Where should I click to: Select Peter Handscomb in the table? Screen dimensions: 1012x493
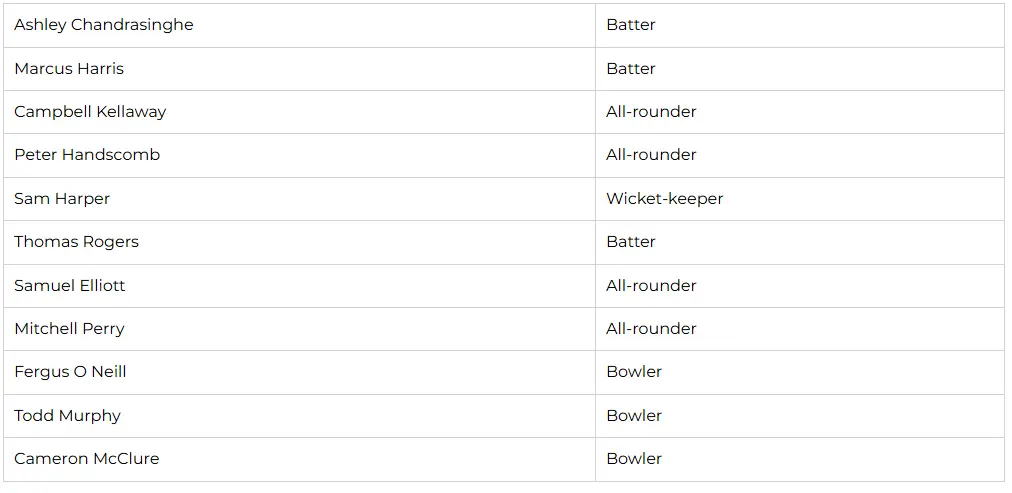(87, 155)
